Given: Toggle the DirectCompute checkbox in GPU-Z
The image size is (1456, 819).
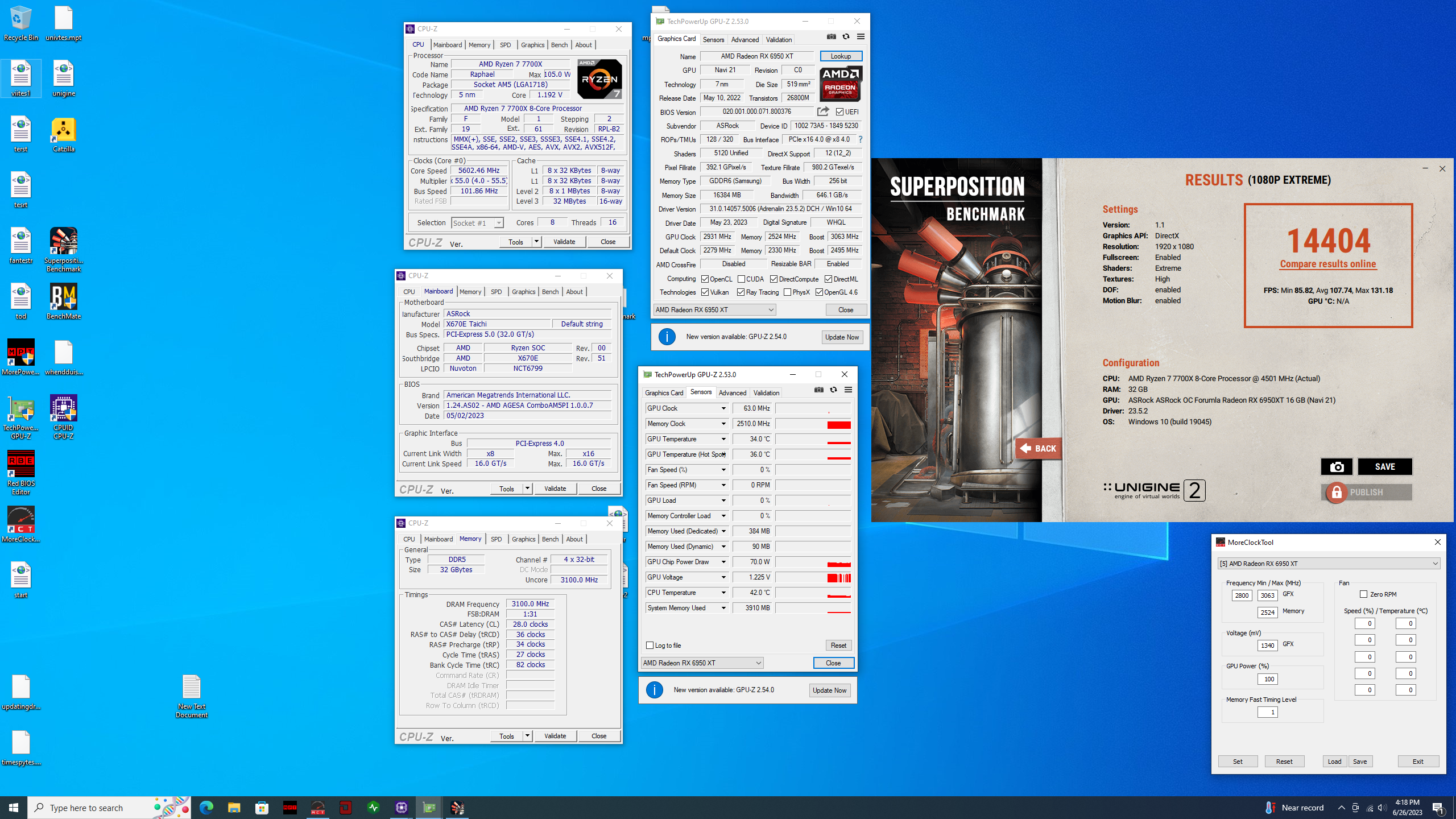Looking at the screenshot, I should pos(773,279).
